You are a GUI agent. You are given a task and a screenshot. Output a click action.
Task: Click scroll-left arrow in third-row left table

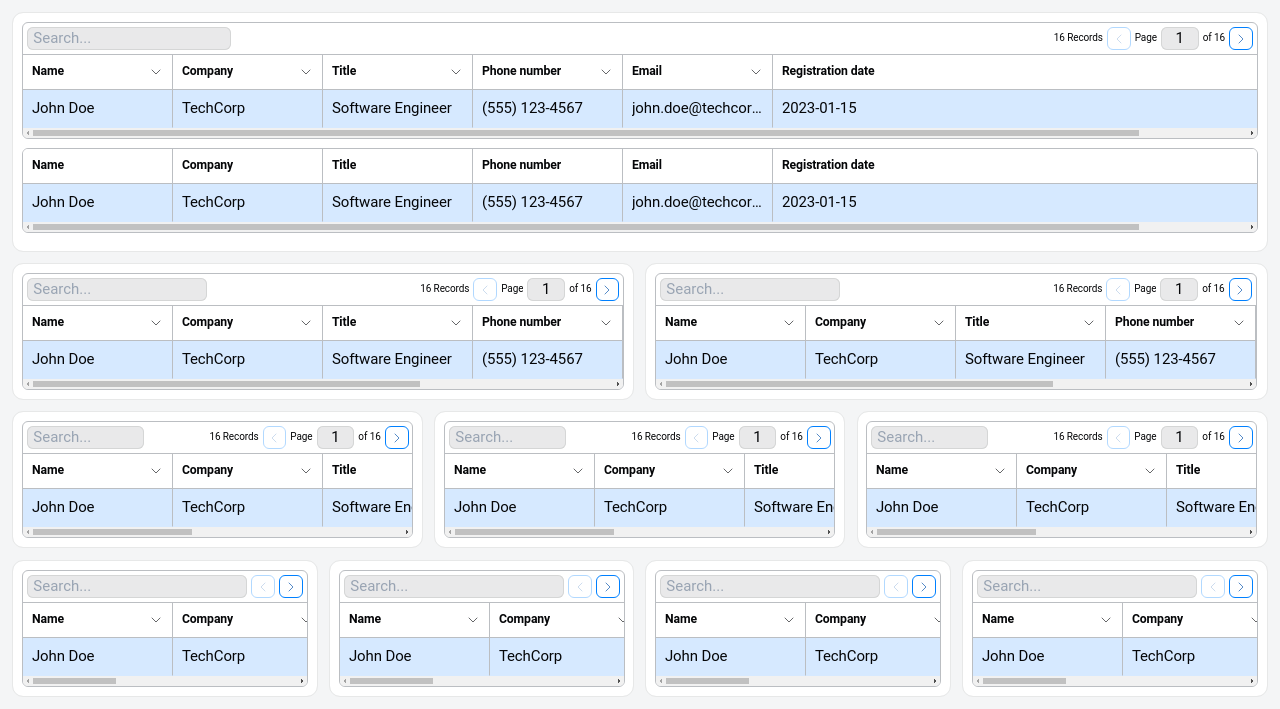(x=28, y=532)
